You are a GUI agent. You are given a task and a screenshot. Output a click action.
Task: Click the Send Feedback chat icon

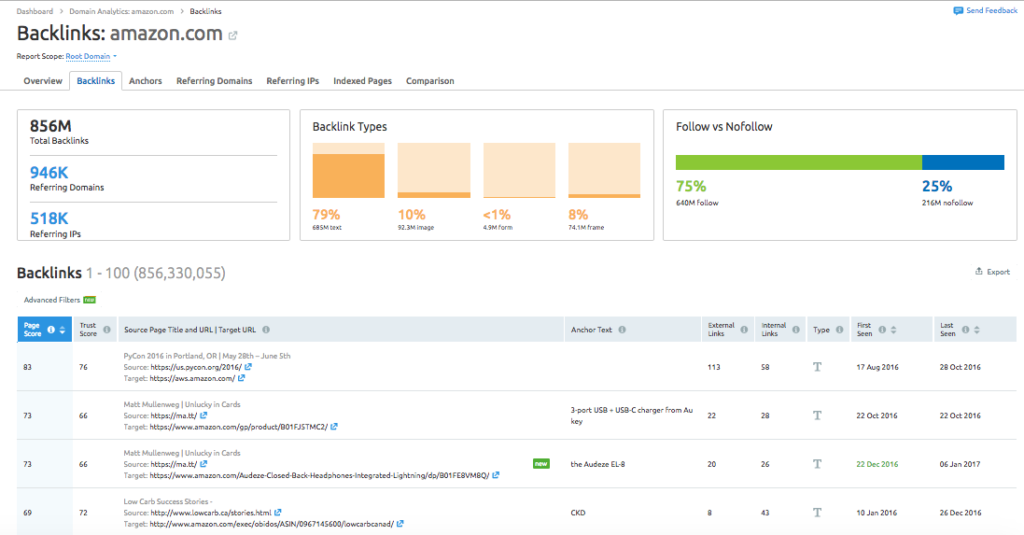[x=958, y=10]
